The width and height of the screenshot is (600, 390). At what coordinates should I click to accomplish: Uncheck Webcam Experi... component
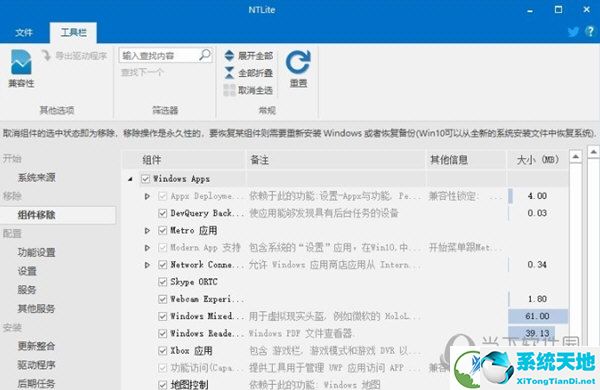click(x=163, y=299)
